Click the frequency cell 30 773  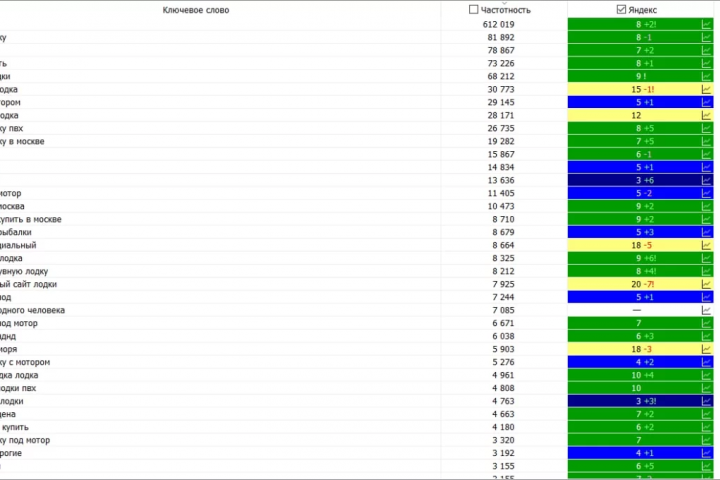(501, 89)
